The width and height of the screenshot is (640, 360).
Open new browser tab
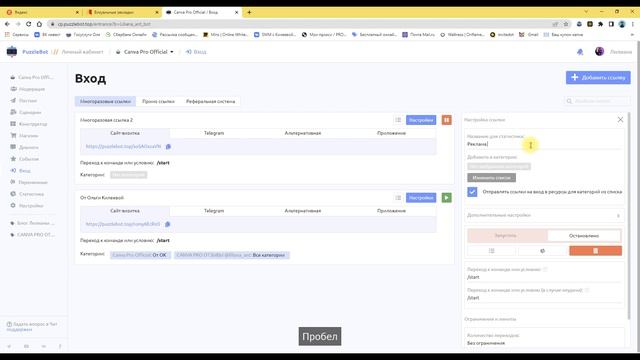pos(249,12)
